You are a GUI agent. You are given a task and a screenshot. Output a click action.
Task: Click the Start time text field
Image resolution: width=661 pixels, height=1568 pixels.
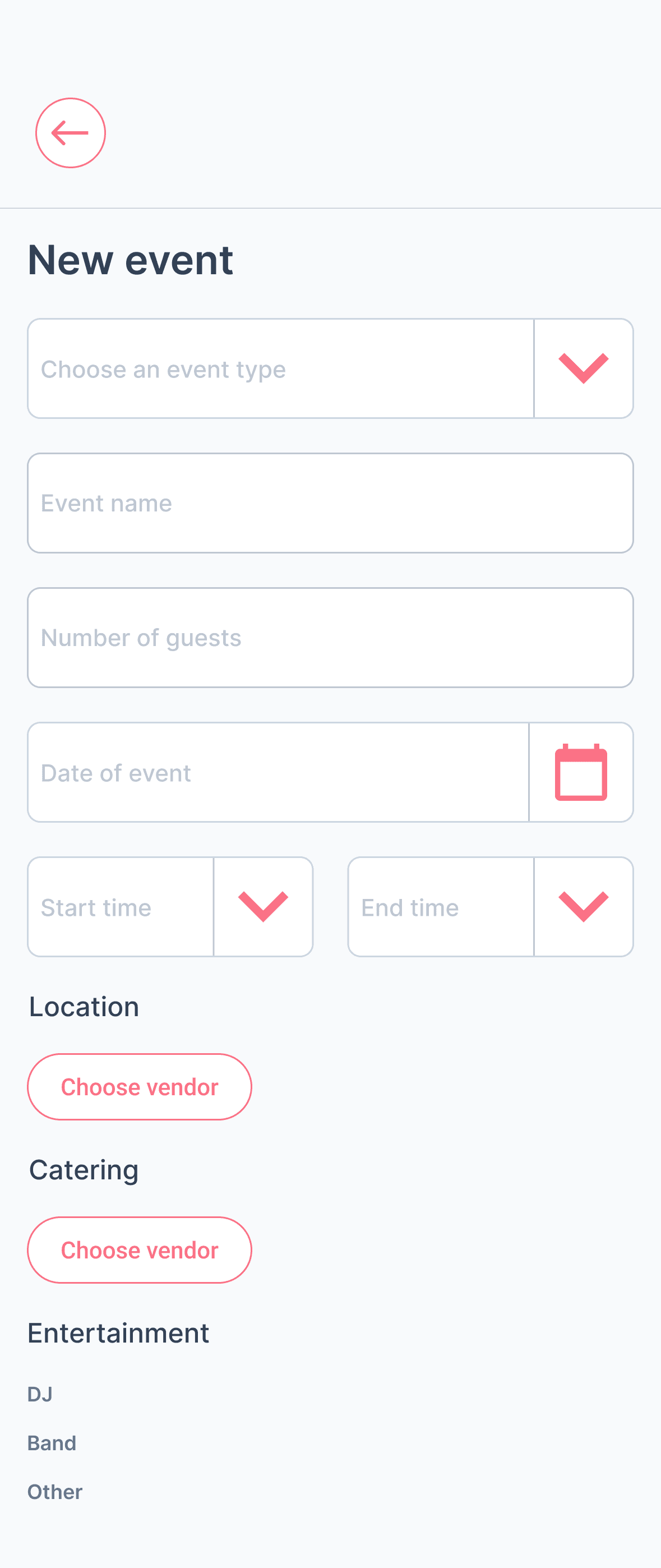pyautogui.click(x=121, y=907)
